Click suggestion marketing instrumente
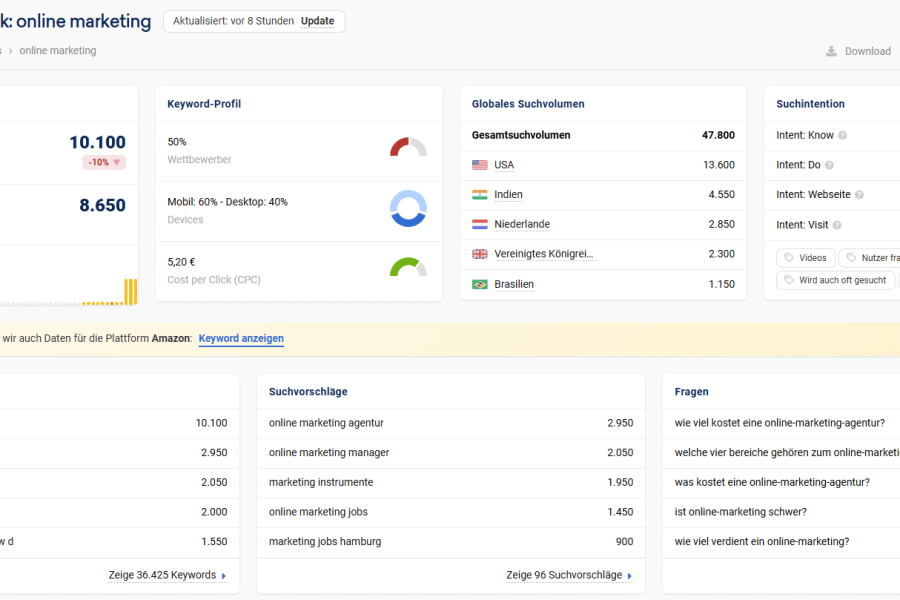This screenshot has height=600, width=900. 321,482
